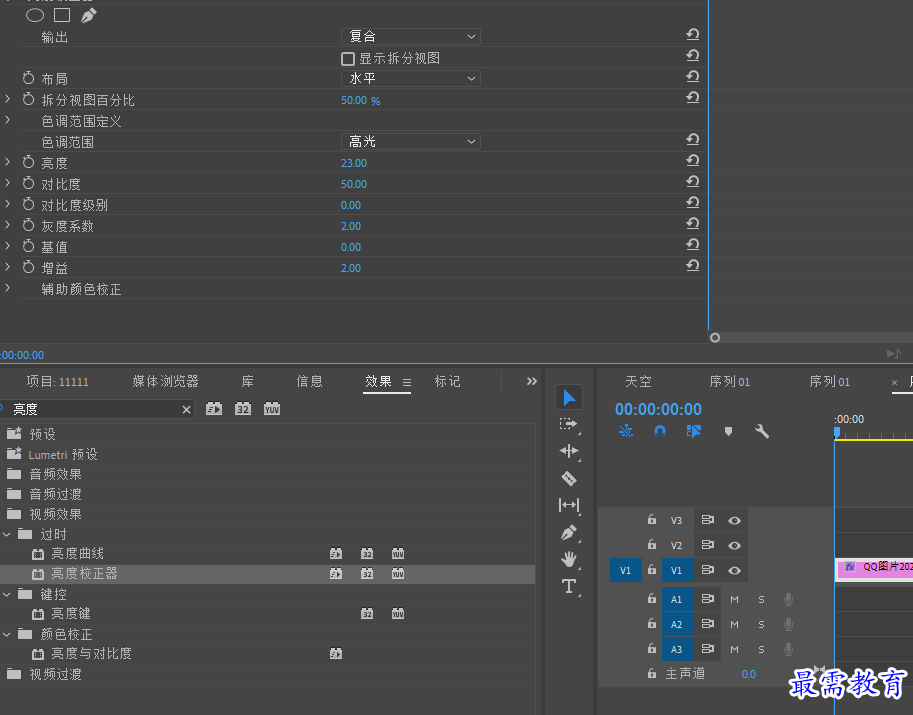Collapse the 颜色校正 folder
Image resolution: width=913 pixels, height=715 pixels.
pos(7,634)
